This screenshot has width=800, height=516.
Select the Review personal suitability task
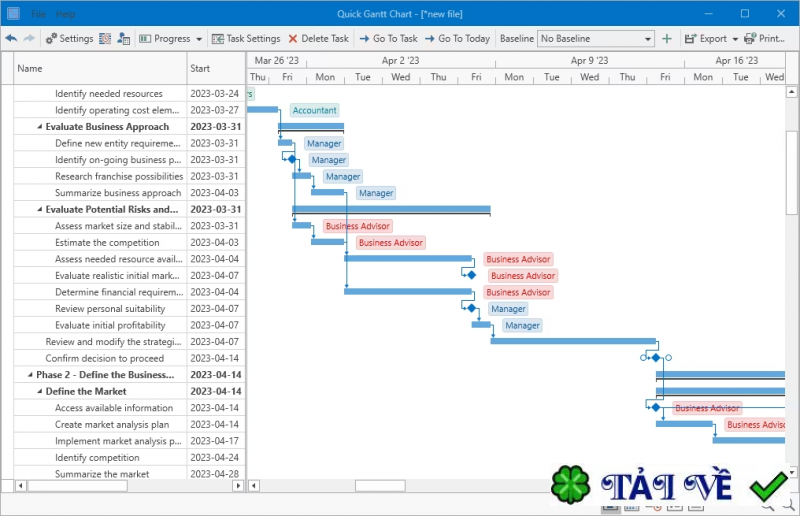click(x=110, y=309)
